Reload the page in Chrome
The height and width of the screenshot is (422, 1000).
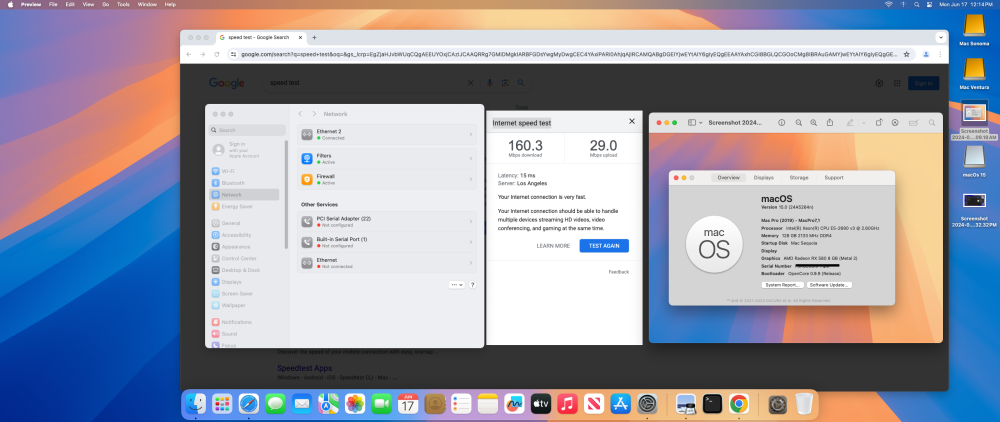[x=217, y=55]
